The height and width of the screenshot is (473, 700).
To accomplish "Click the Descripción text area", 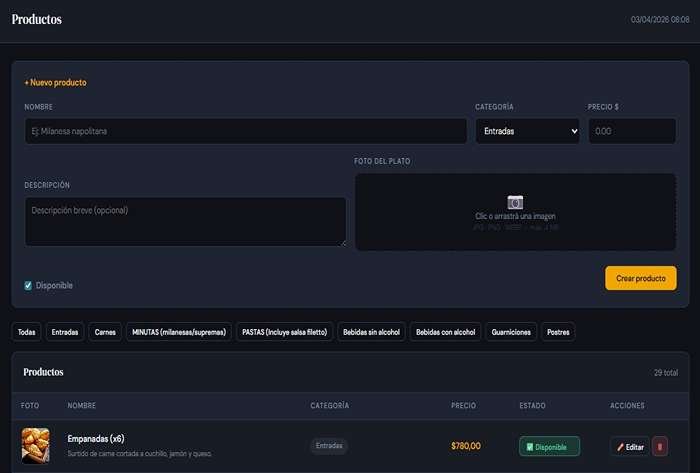I will point(185,221).
